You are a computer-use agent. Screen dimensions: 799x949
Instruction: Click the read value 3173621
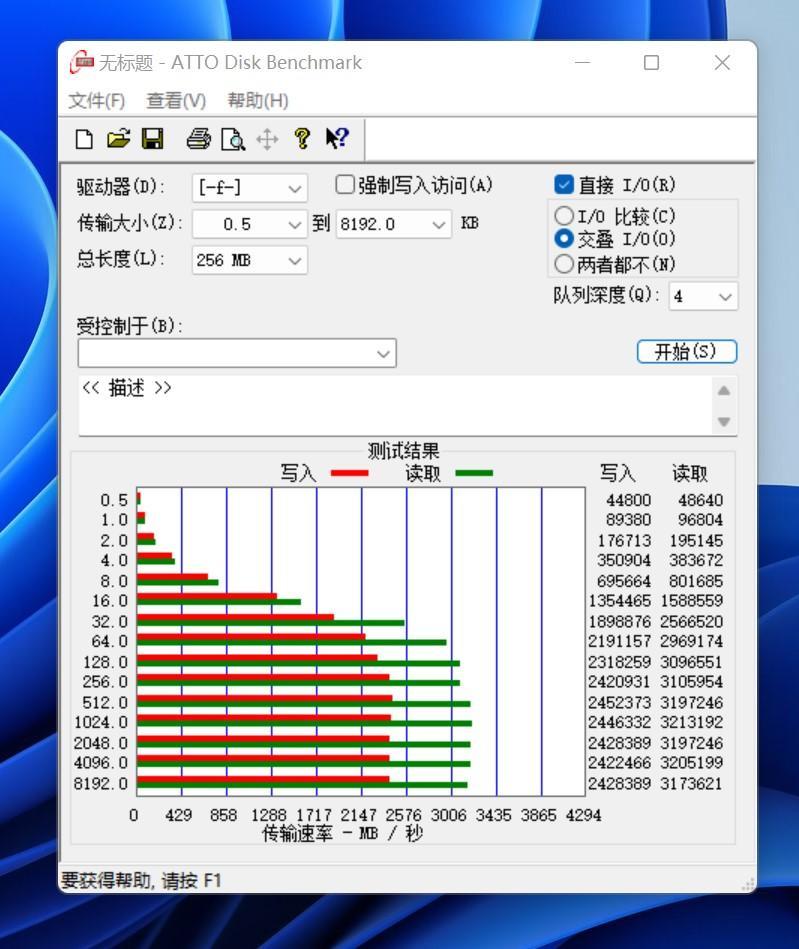pos(692,784)
